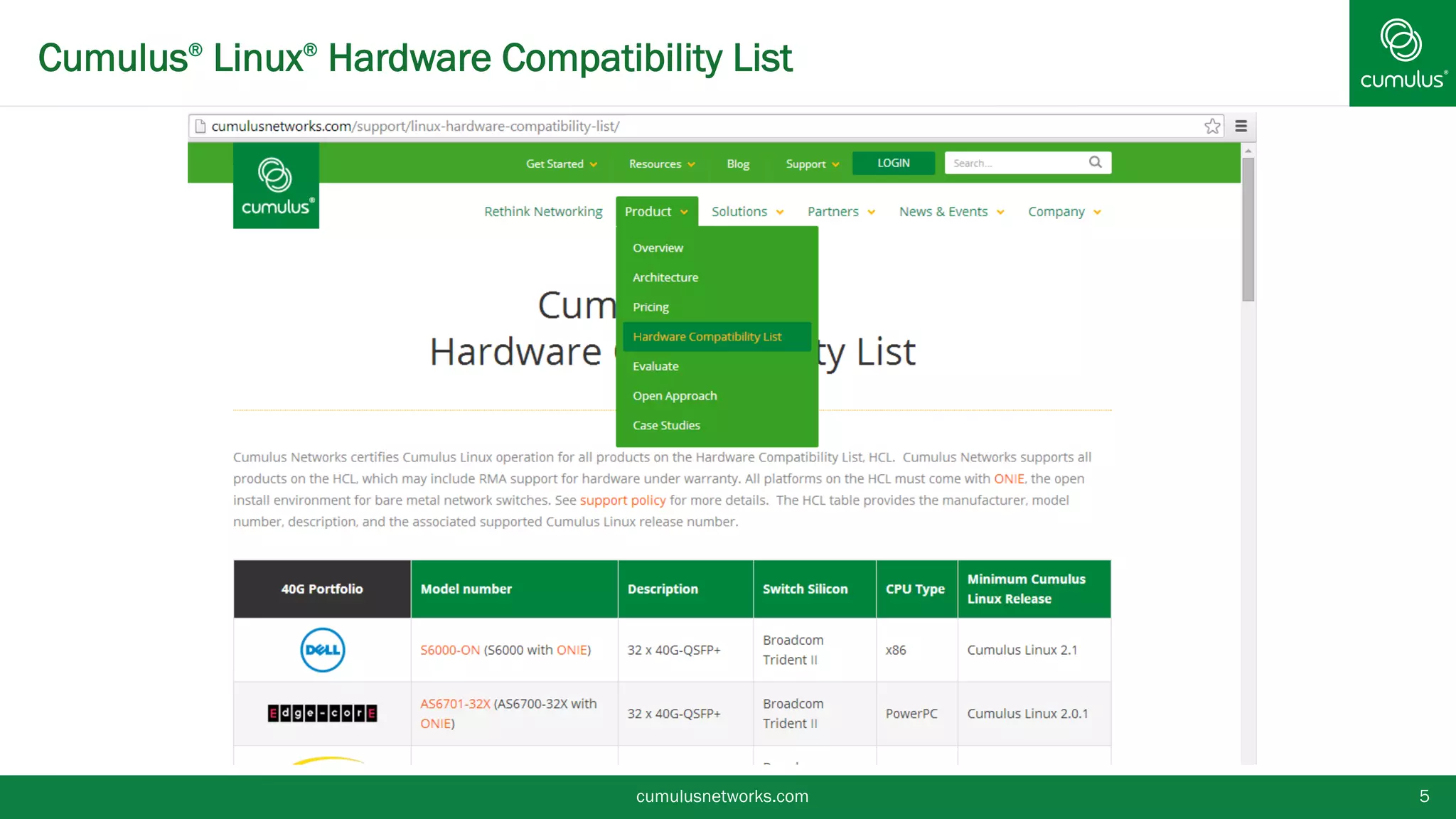The height and width of the screenshot is (819, 1456).
Task: Select Hardware Compatibility List menu entry
Action: pyautogui.click(x=717, y=336)
